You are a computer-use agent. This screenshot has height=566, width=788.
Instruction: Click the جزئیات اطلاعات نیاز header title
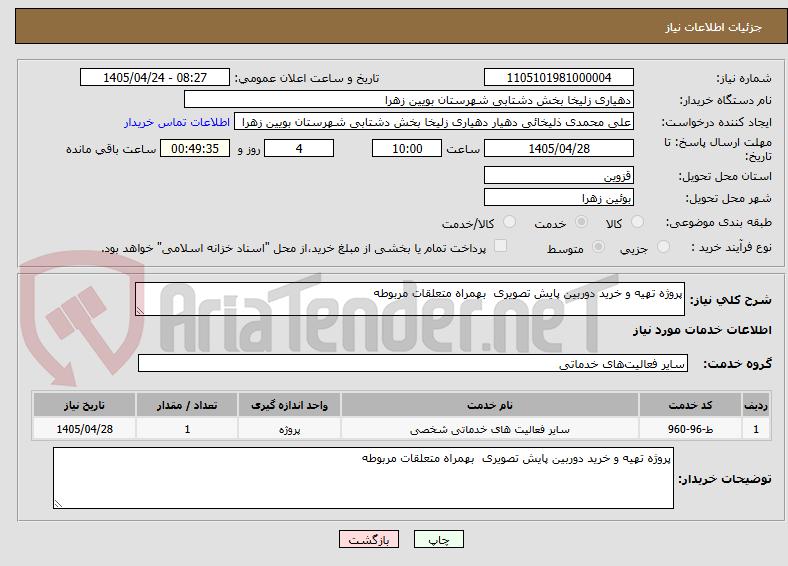pos(714,27)
